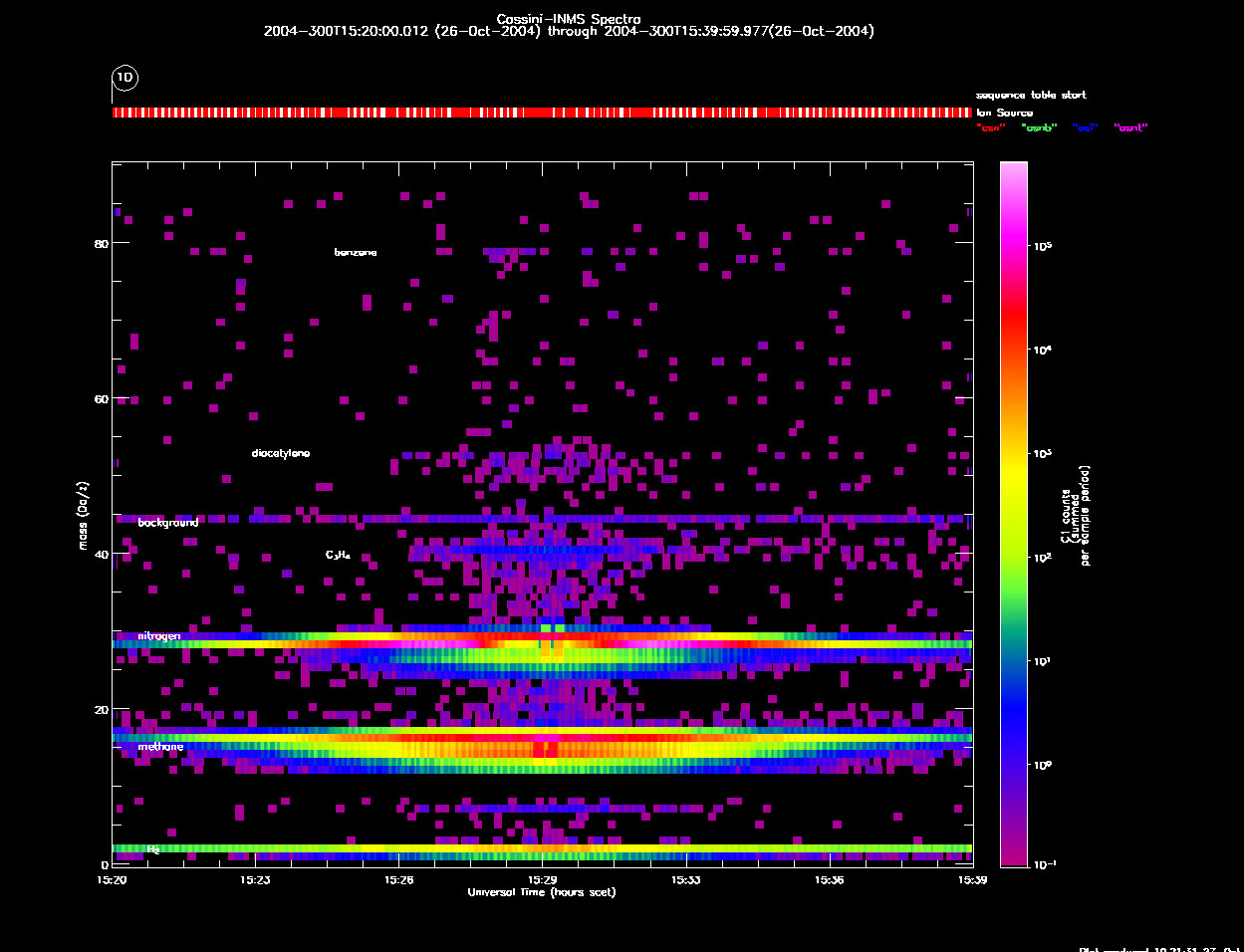Click the color scale bar
The height and width of the screenshot is (952, 1244).
point(1013,514)
